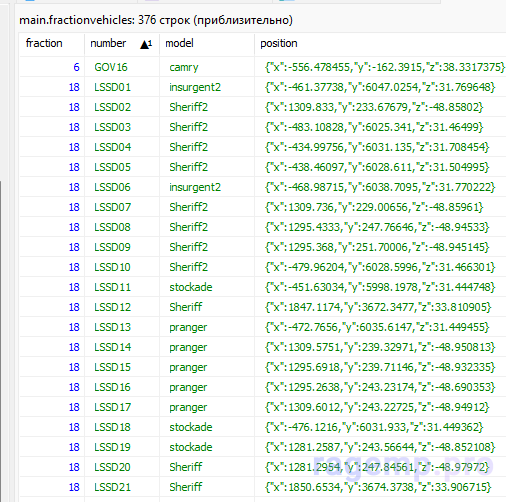
Task: Select the camry model cell
Action: click(207, 67)
